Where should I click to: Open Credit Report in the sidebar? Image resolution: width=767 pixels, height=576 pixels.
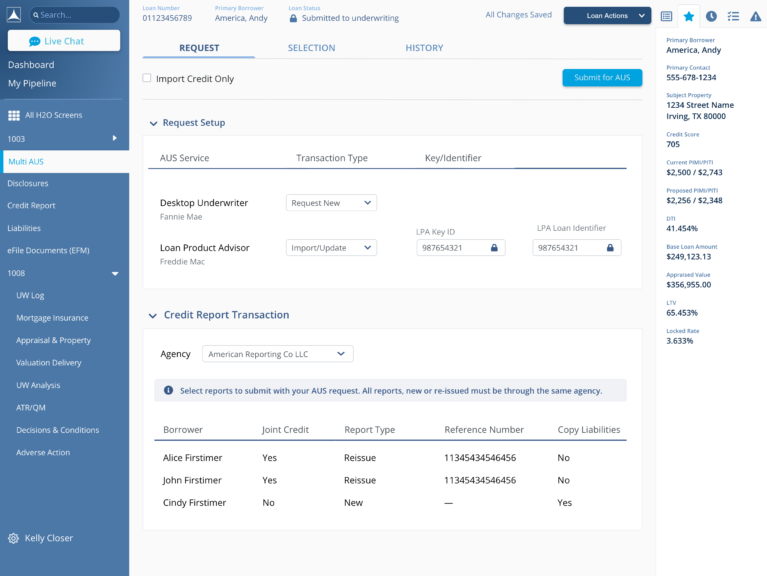click(x=31, y=205)
